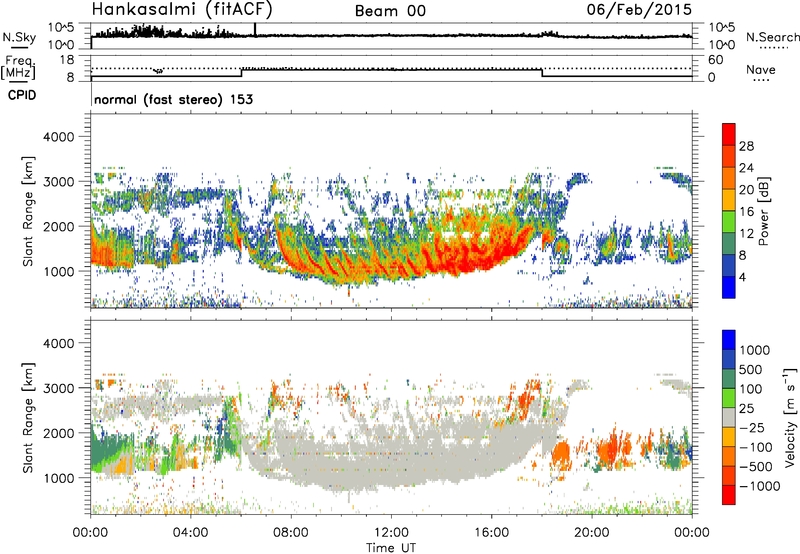Screen dimensions: 800x554
Task: Click the '04:00' time tick label
Action: [190, 533]
